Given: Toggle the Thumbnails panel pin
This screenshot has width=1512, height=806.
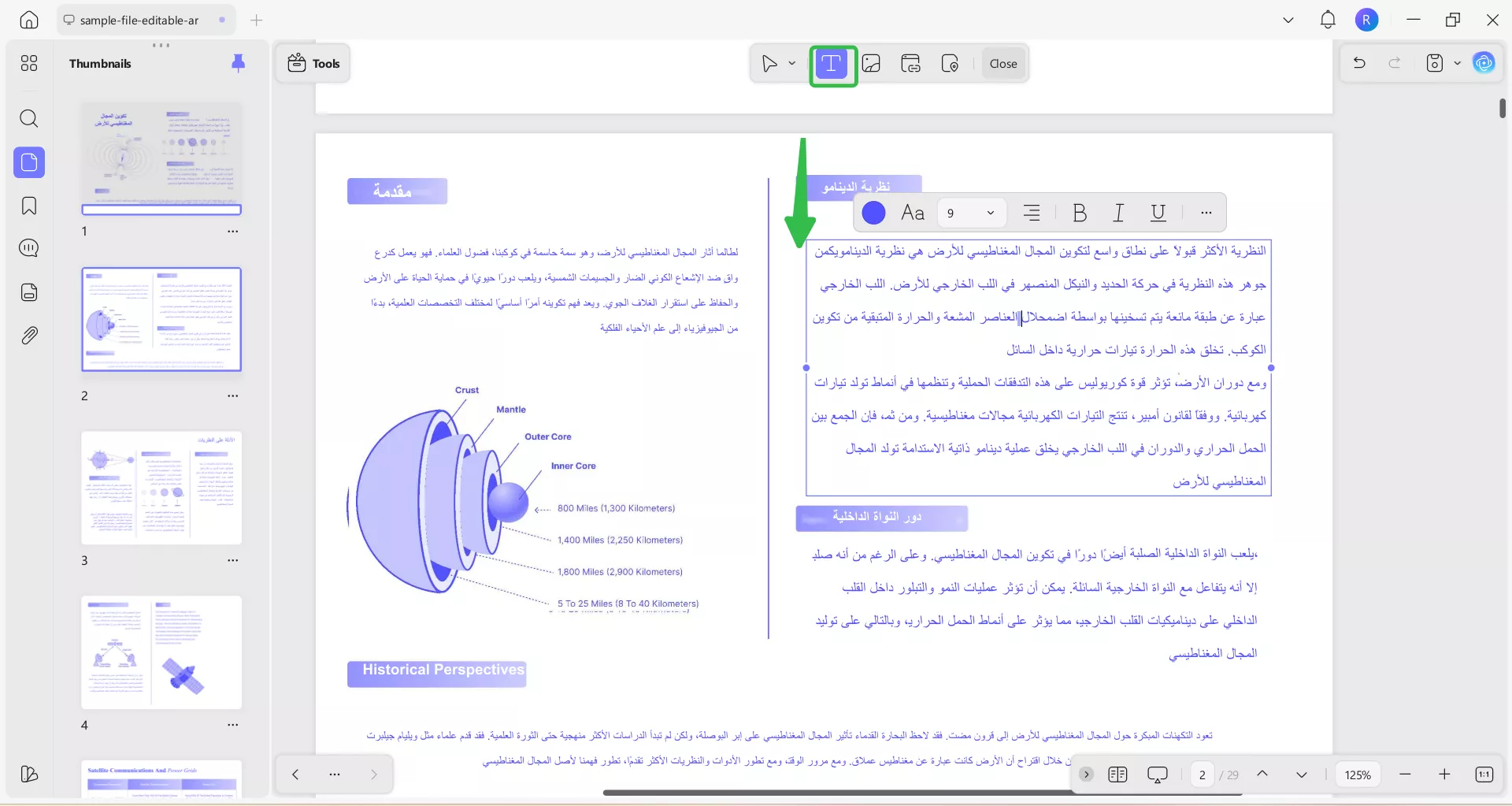Looking at the screenshot, I should pos(238,63).
